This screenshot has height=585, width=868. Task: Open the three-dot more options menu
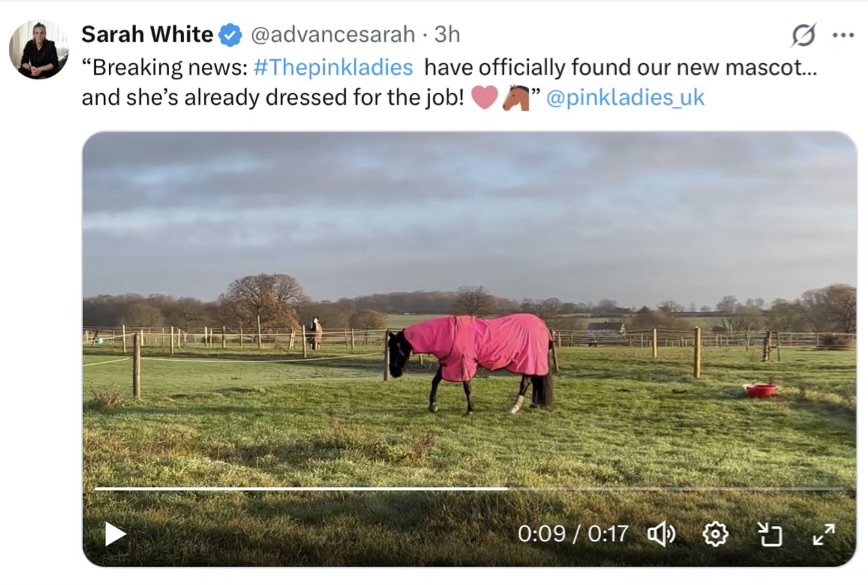tap(843, 35)
